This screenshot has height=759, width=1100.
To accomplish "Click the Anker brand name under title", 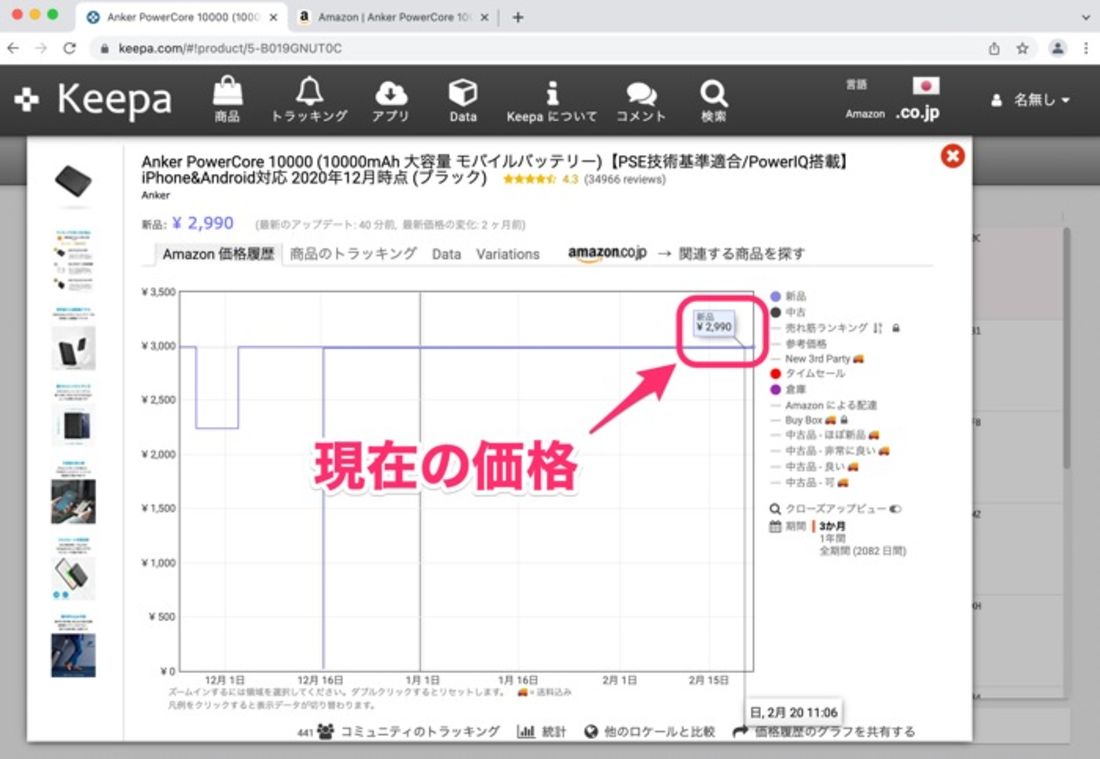I will [x=156, y=195].
